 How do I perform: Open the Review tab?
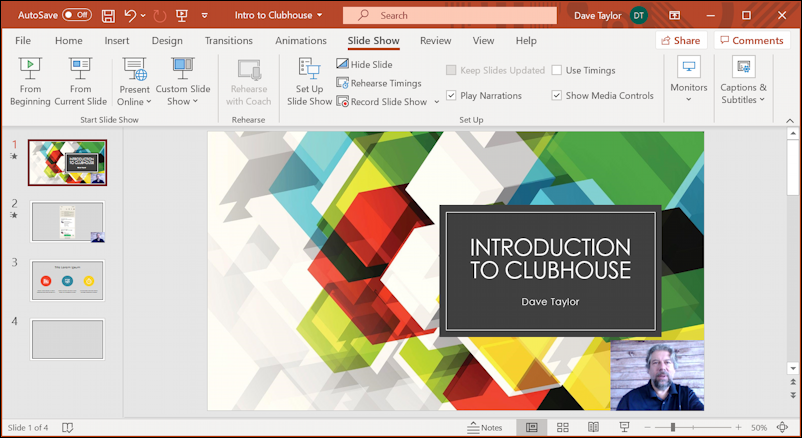click(435, 40)
